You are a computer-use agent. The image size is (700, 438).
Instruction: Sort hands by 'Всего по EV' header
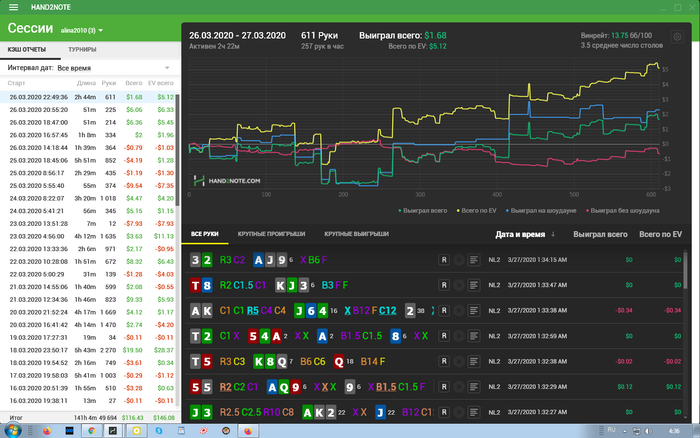(660, 234)
